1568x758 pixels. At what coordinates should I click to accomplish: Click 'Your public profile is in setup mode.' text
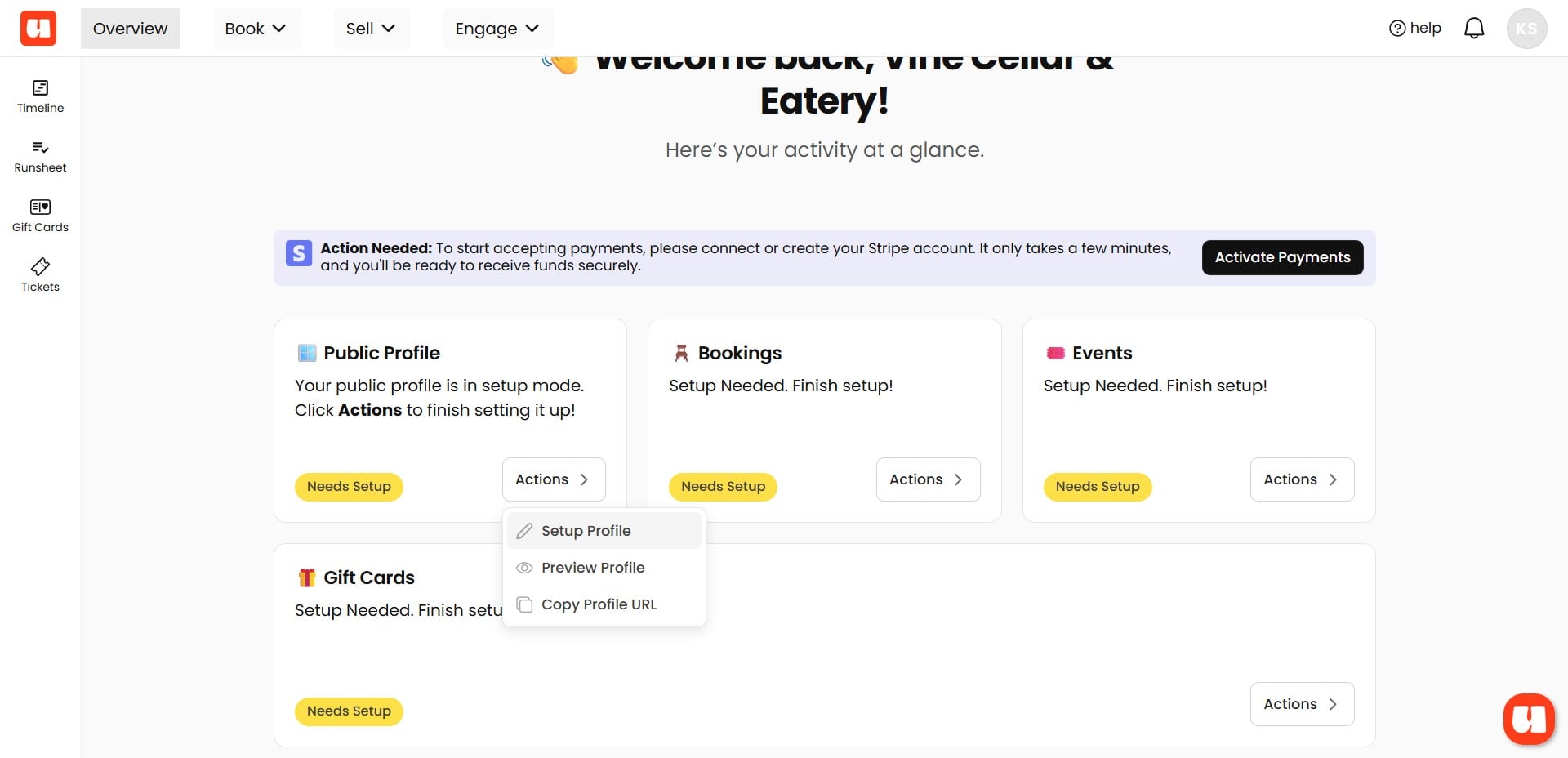click(x=439, y=386)
